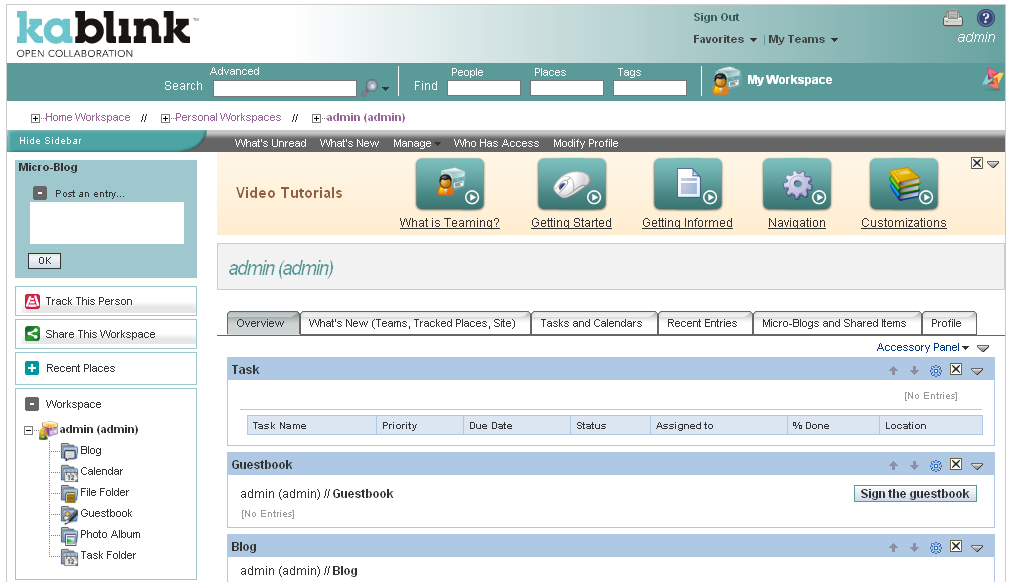
Task: Switch to the Profile tab
Action: pyautogui.click(x=948, y=323)
